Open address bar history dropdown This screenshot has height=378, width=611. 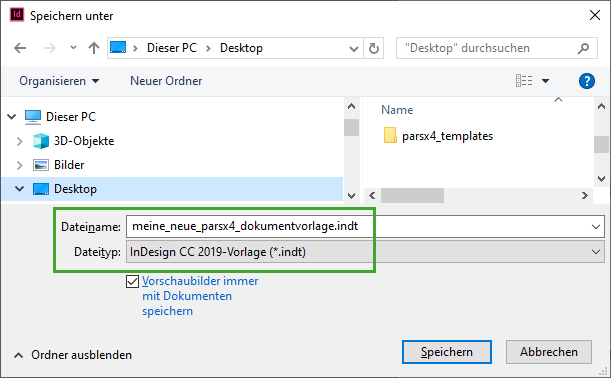(353, 48)
